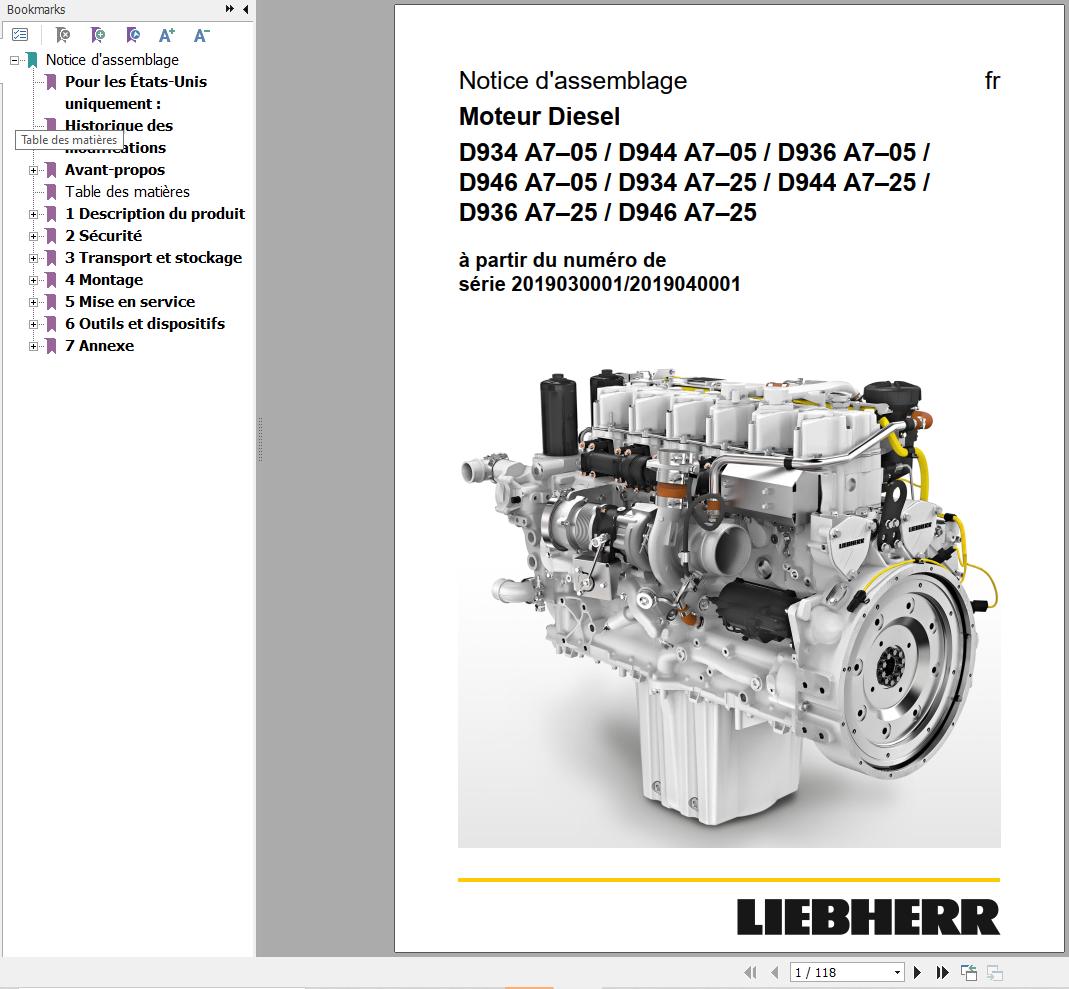The width and height of the screenshot is (1069, 989).
Task: Click the previous view icon
Action: click(x=969, y=973)
